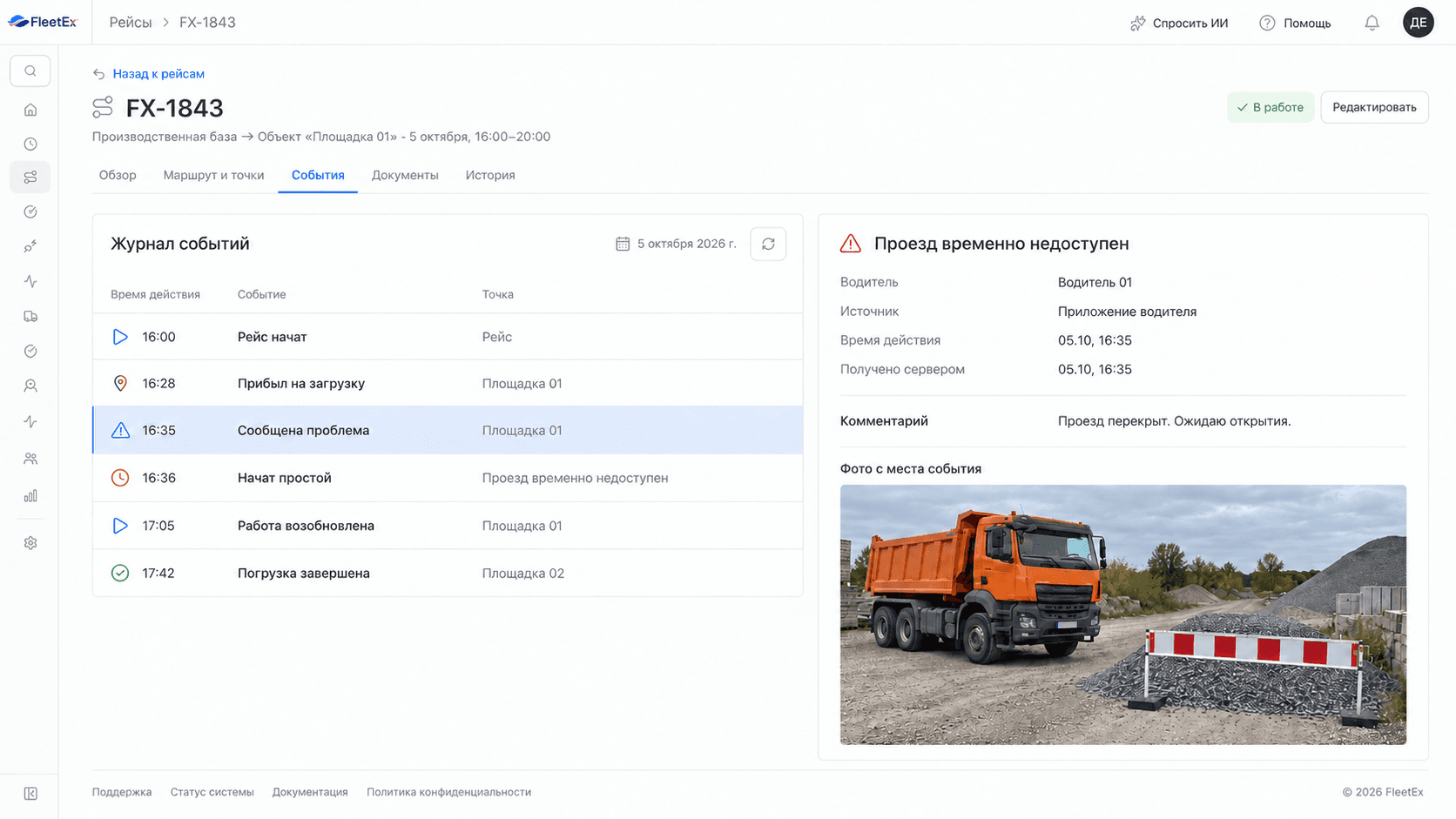Click the back arrow icon by Назад
Viewport: 1456px width, 819px height.
99,74
